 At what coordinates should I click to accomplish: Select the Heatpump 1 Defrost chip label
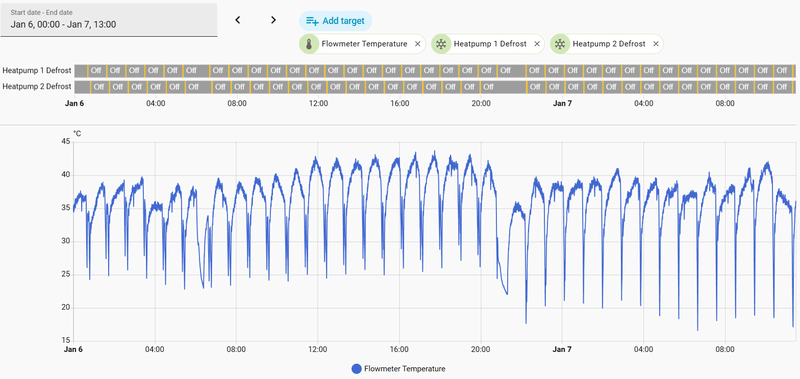[x=490, y=44]
